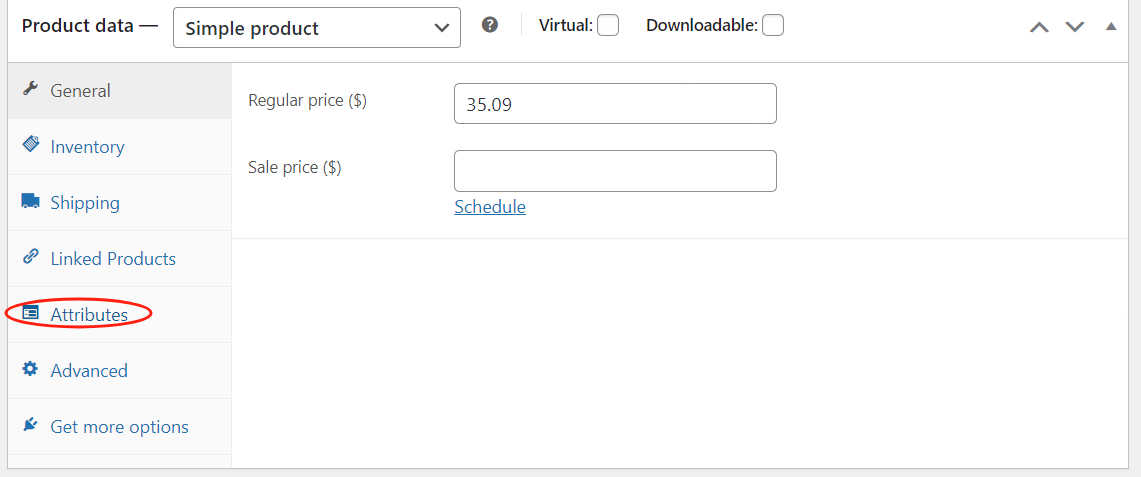Click the Attributes list icon

(x=30, y=314)
